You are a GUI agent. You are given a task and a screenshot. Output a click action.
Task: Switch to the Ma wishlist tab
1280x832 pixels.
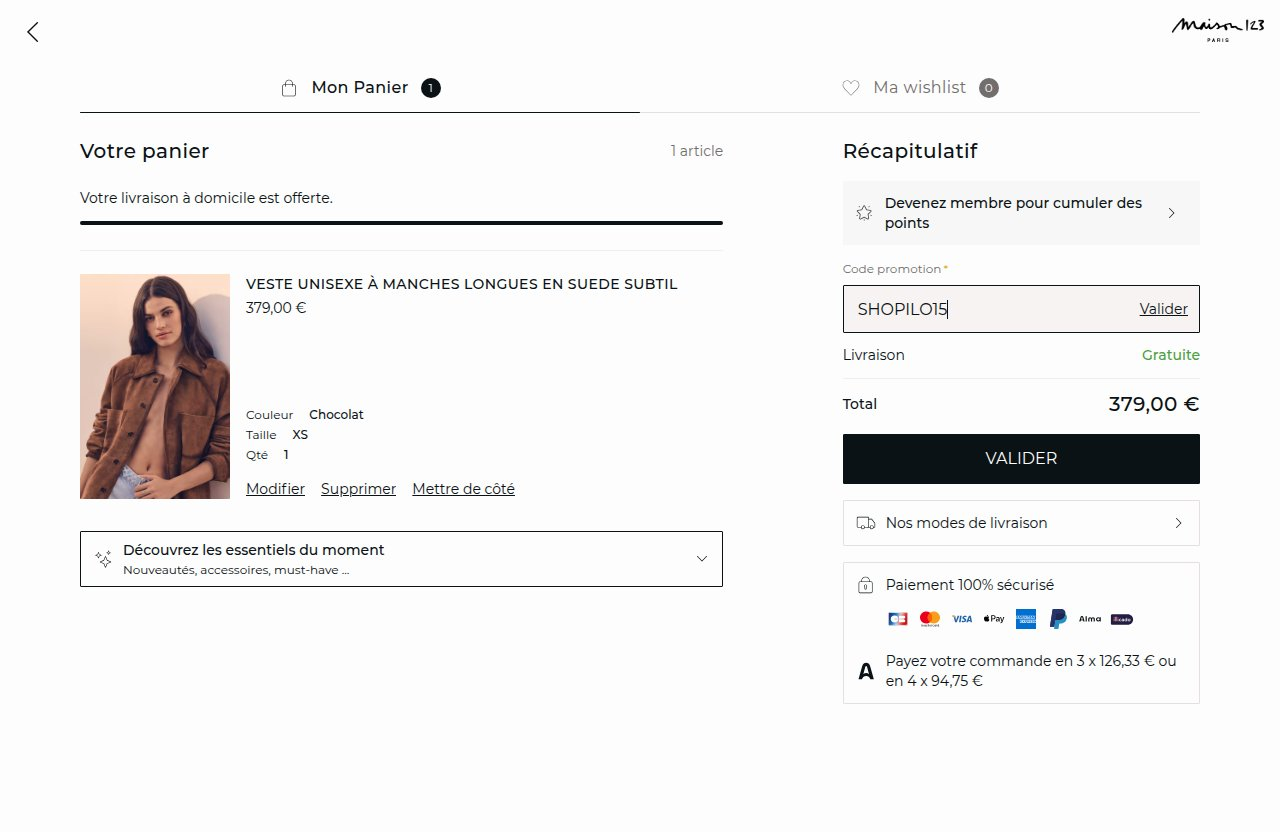(920, 88)
